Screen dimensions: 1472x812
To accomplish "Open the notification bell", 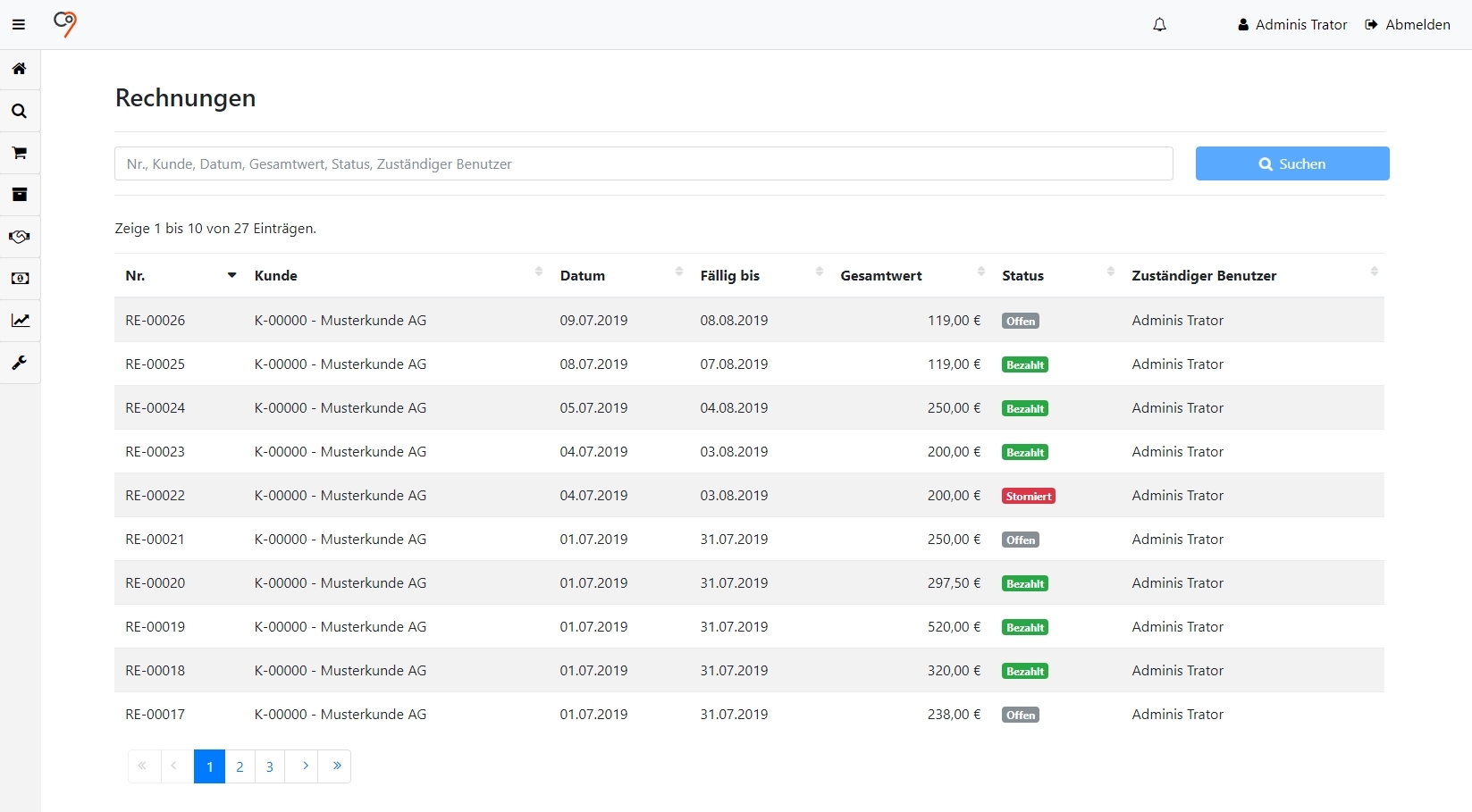I will [1159, 25].
